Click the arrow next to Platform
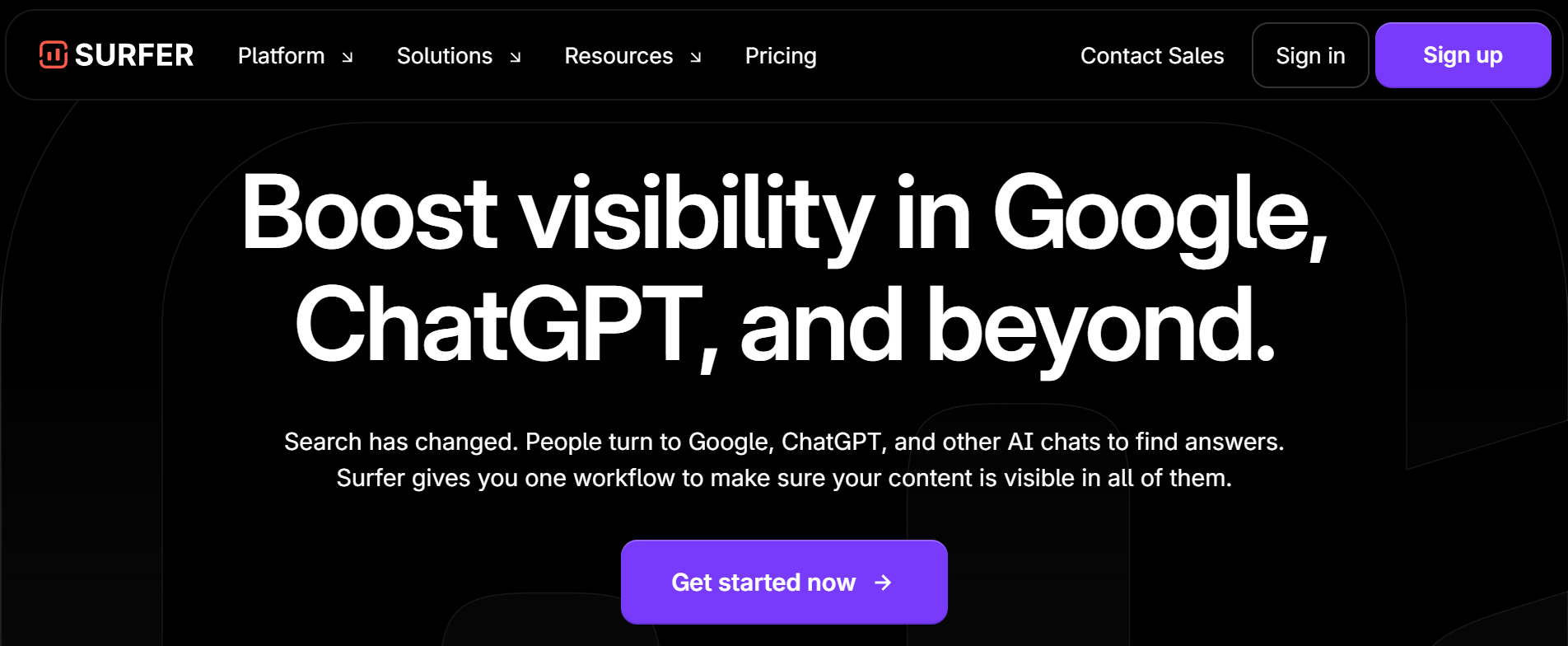Viewport: 1568px width, 646px height. coord(348,57)
